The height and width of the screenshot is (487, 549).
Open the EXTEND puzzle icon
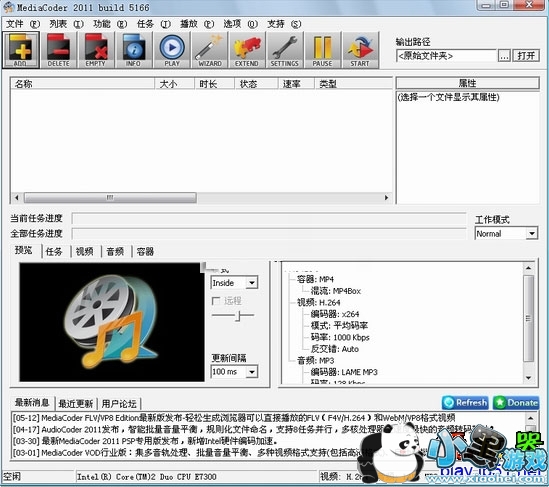tap(247, 50)
